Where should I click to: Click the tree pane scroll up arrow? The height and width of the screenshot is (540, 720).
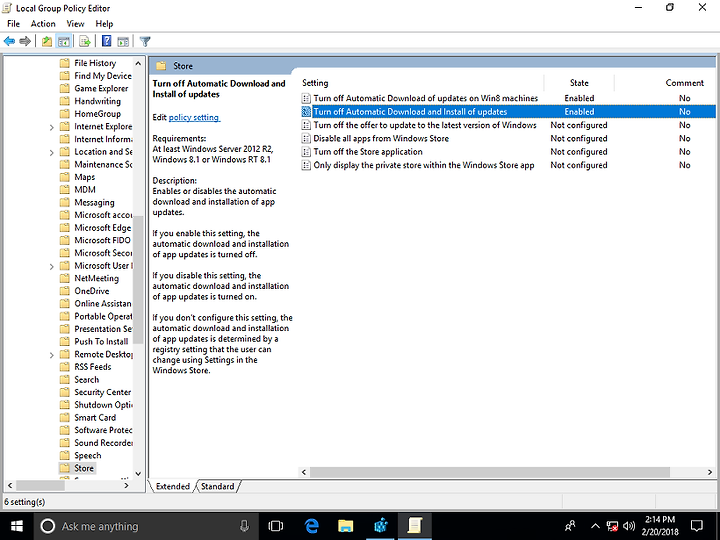click(138, 63)
